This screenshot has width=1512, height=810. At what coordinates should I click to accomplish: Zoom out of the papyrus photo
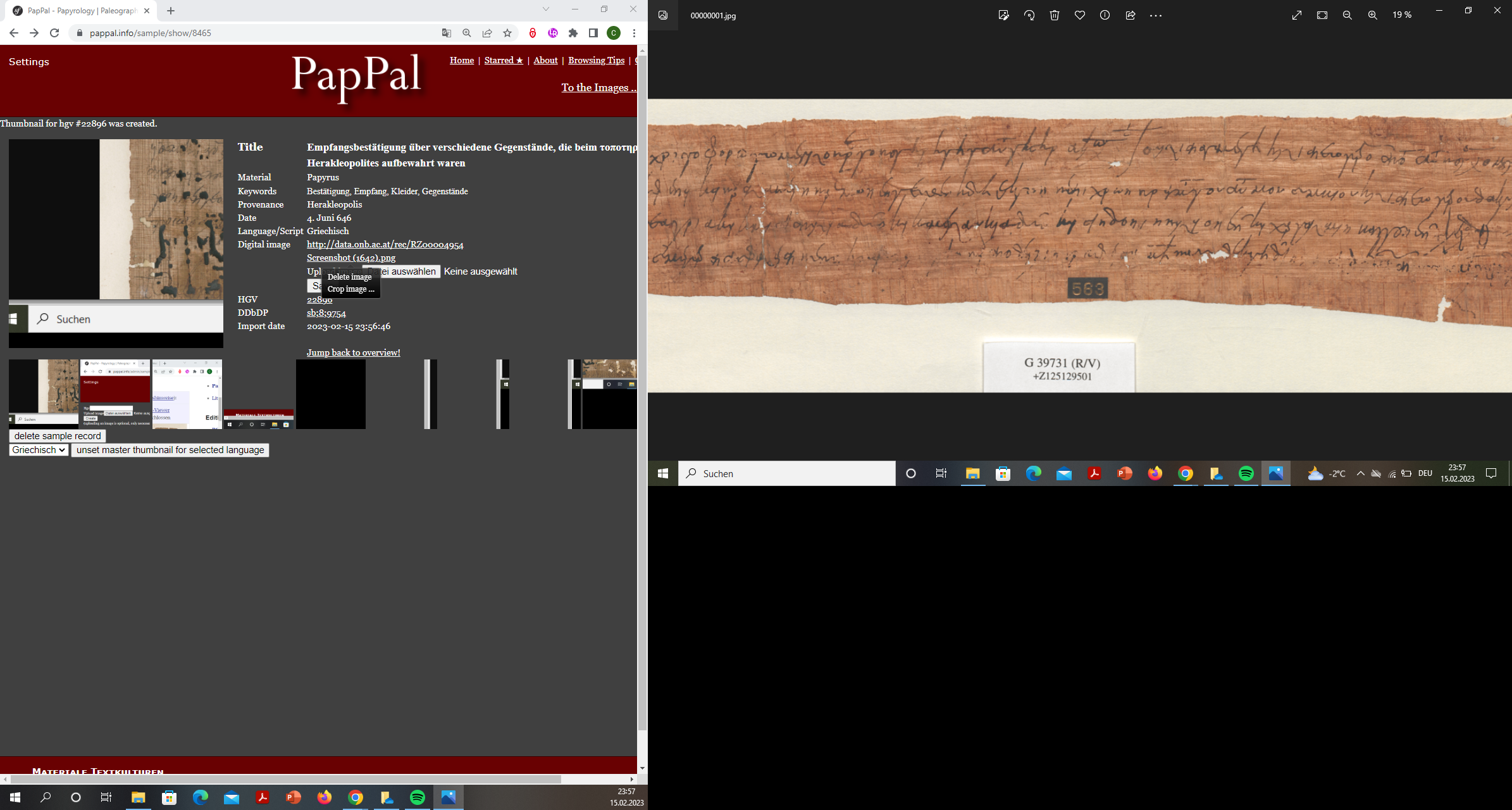1348,15
